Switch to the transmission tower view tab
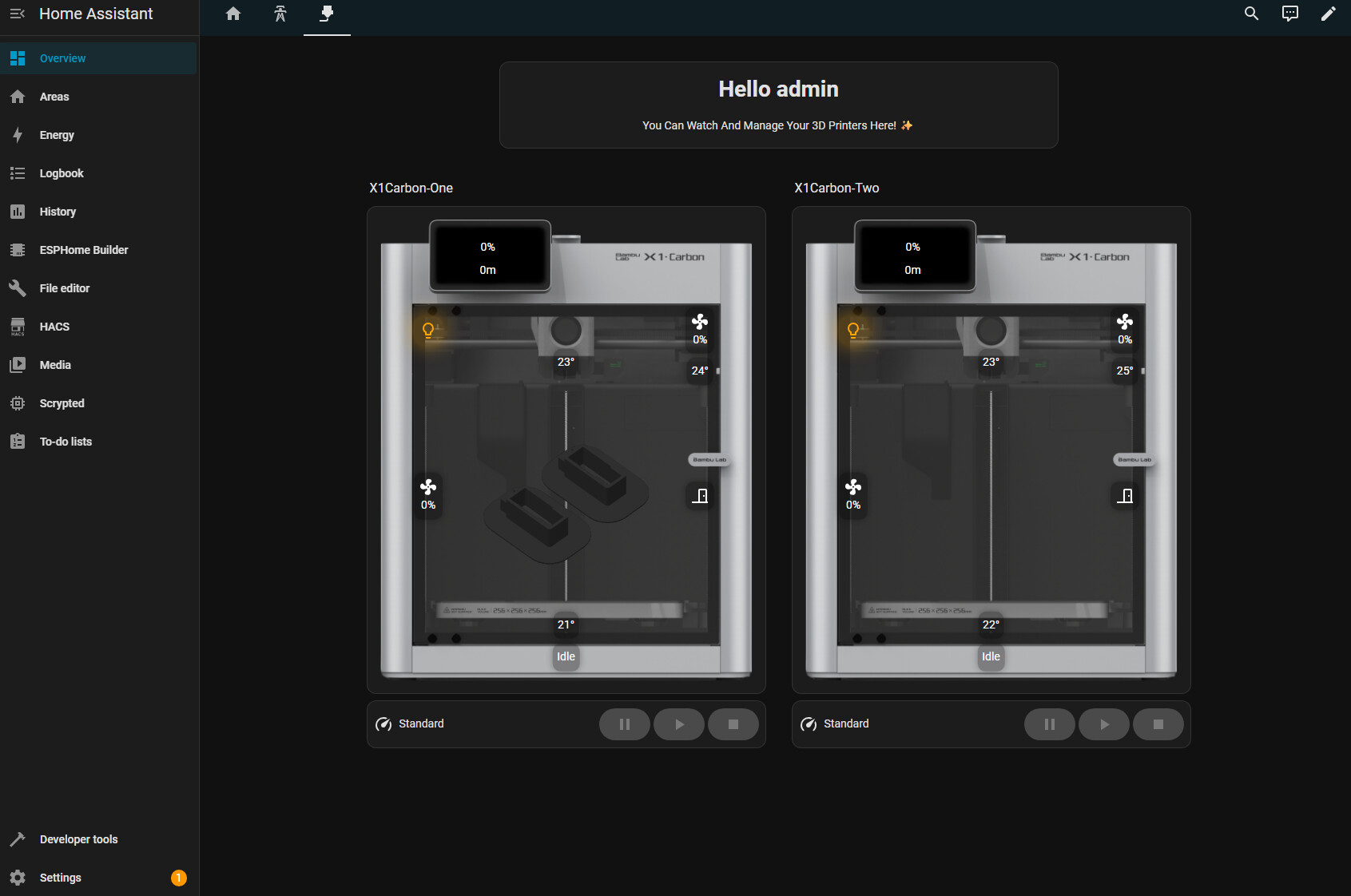 (x=280, y=14)
